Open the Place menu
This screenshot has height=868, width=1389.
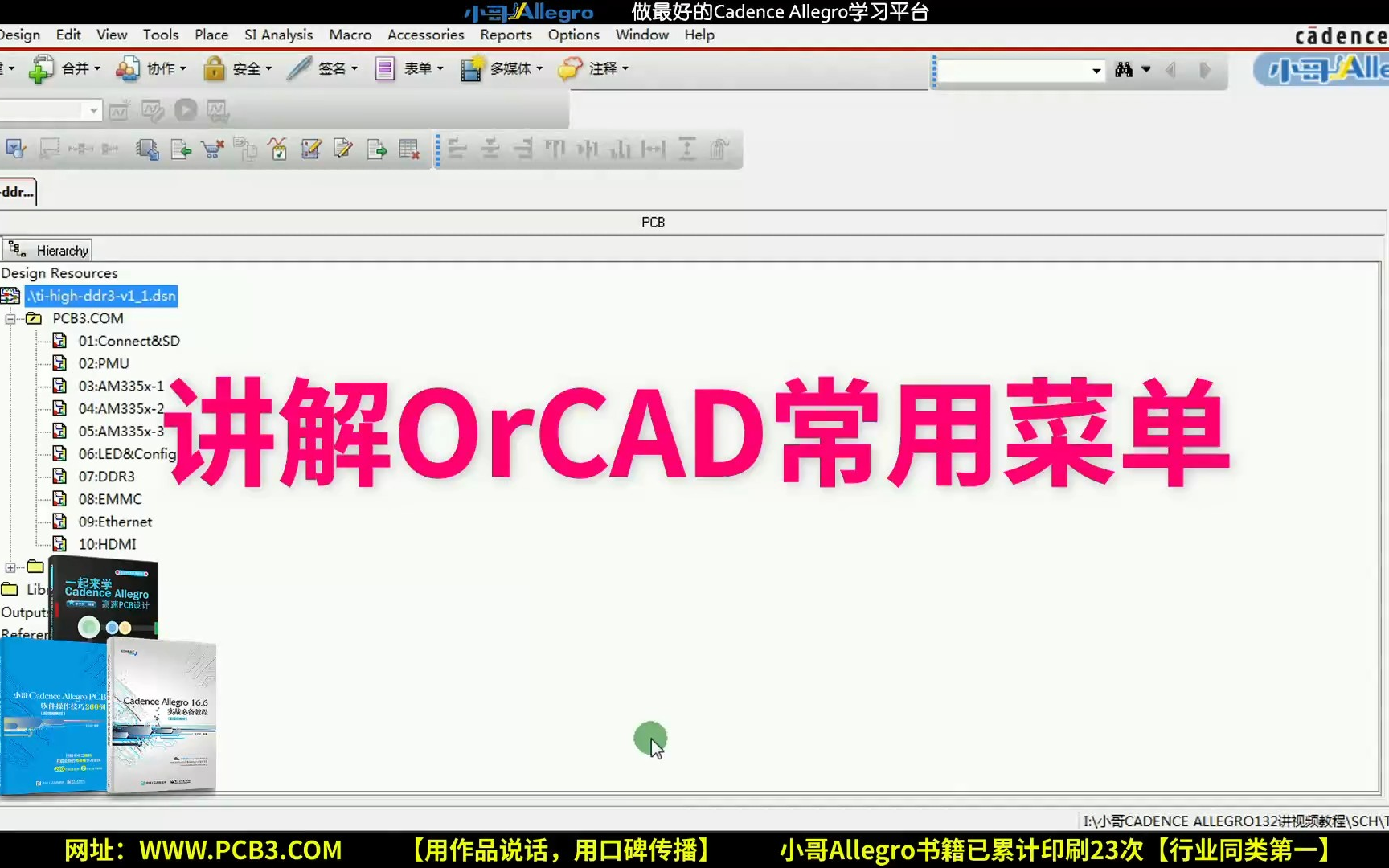(x=211, y=35)
